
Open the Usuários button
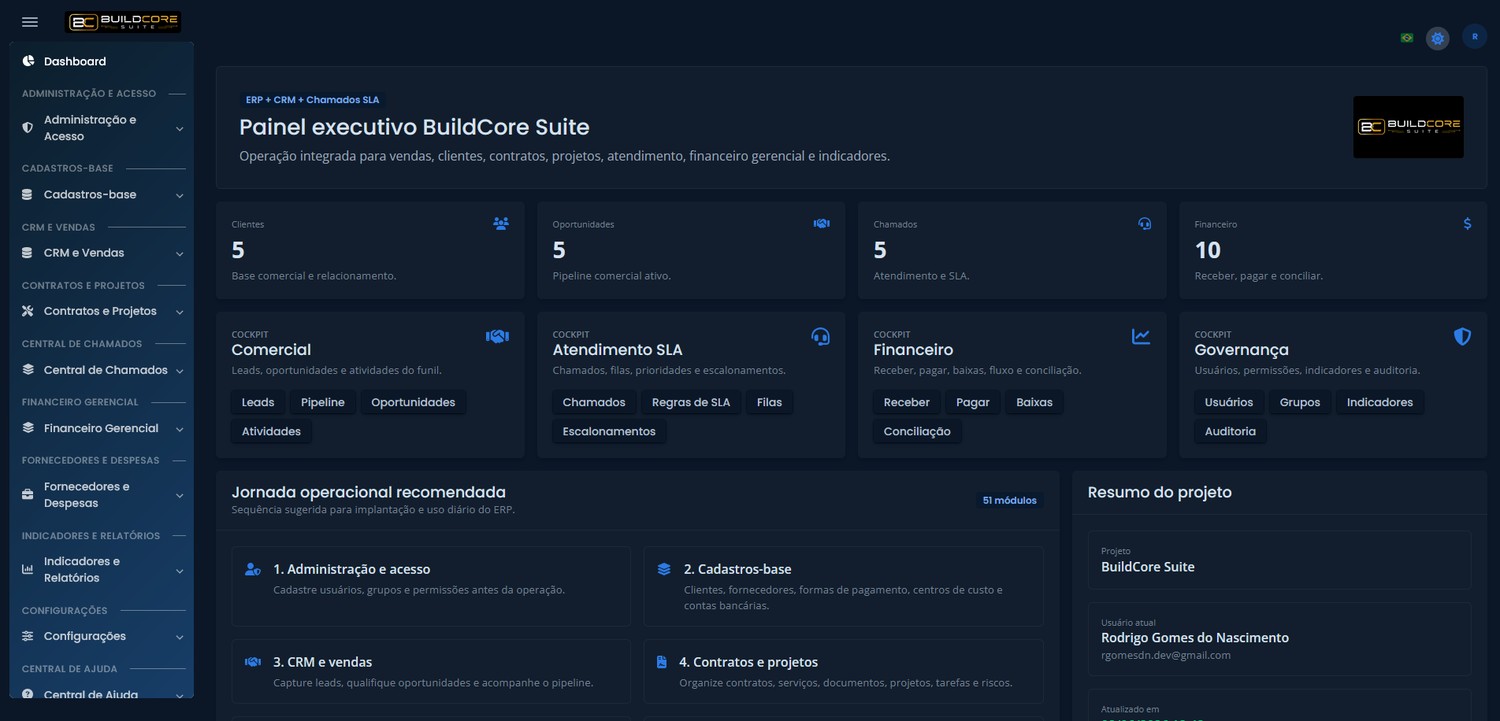[1229, 402]
